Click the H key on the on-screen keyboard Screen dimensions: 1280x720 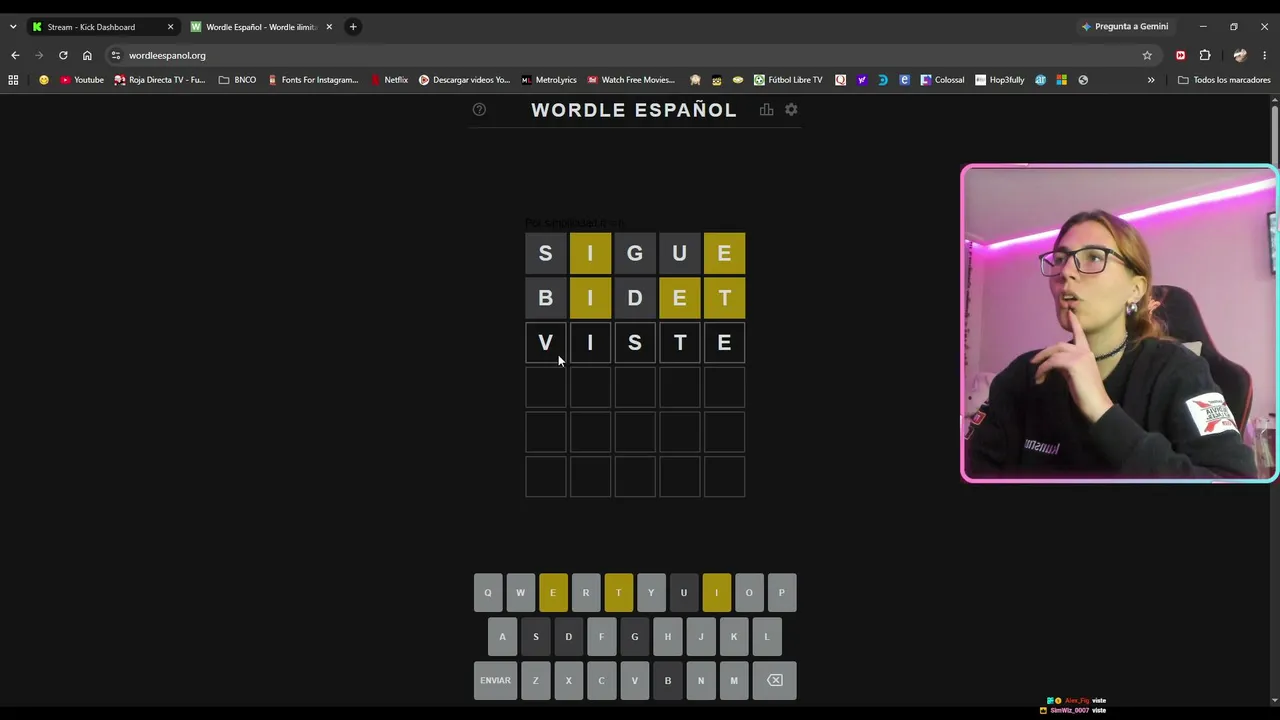667,637
